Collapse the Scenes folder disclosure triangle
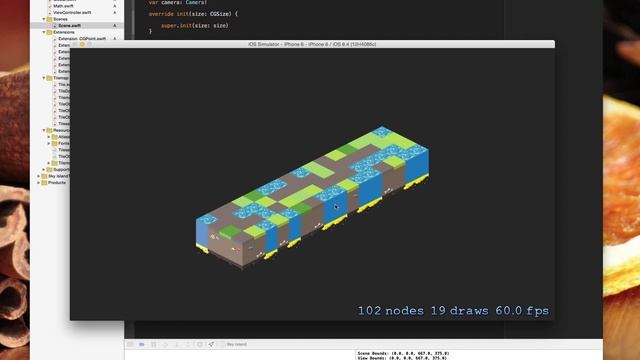640x360 pixels. [x=44, y=19]
